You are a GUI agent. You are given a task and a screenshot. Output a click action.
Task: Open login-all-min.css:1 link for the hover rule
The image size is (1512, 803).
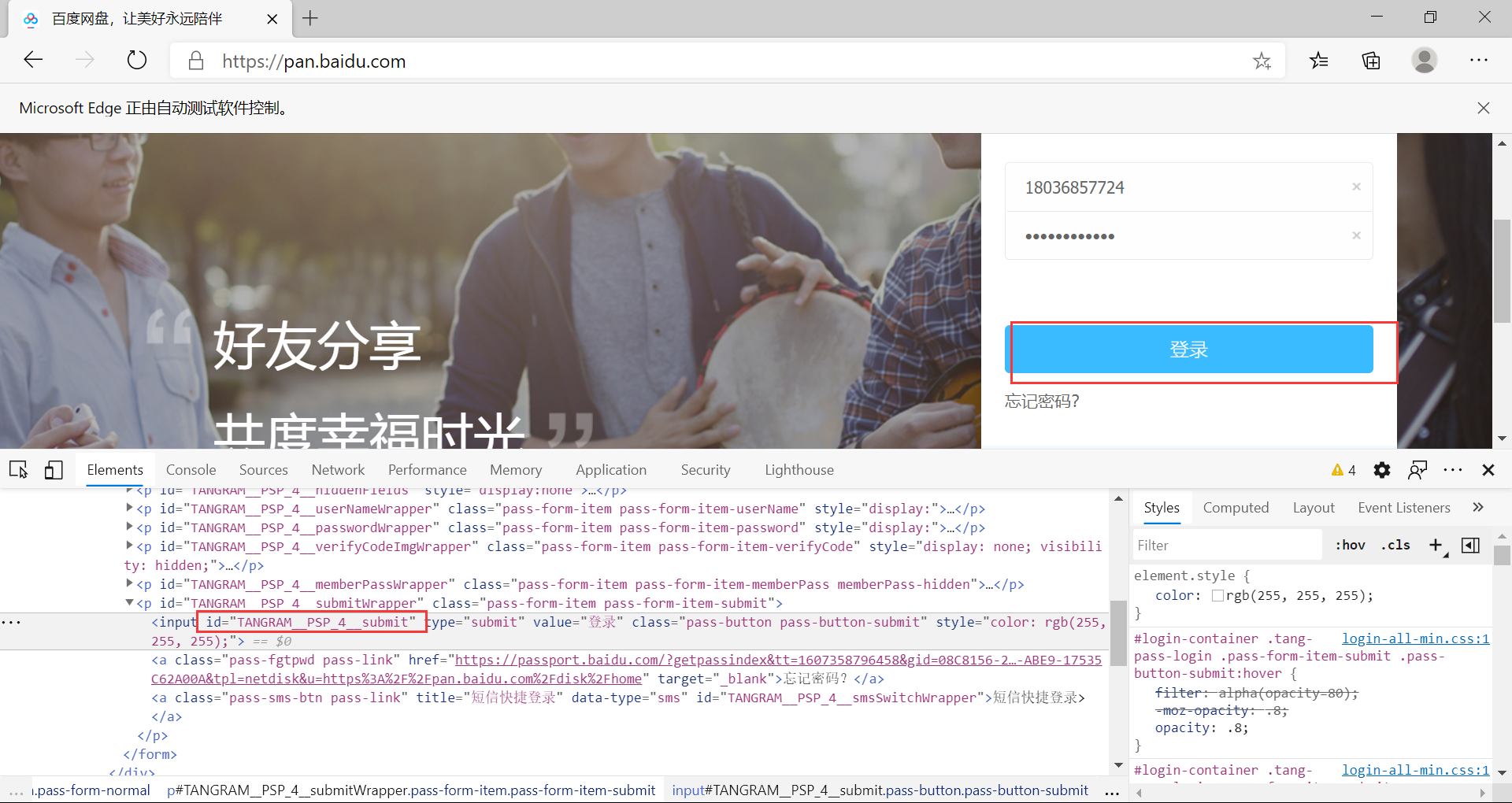coord(1415,638)
